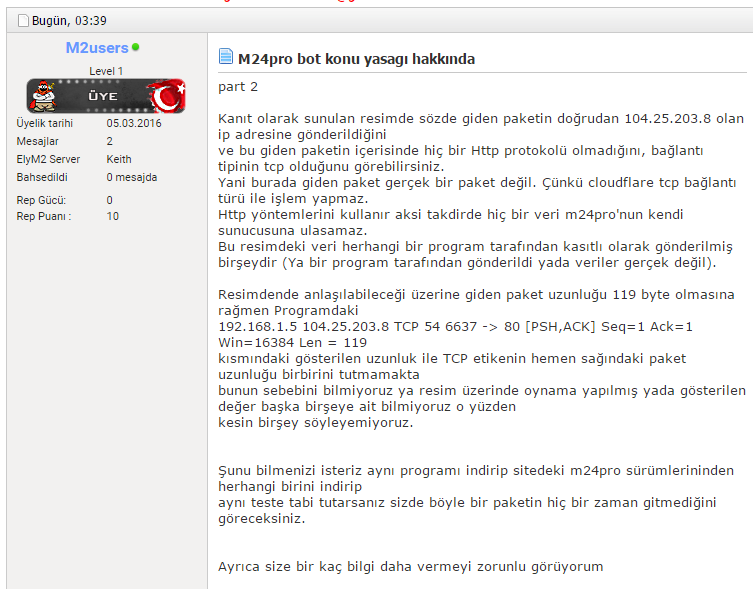The width and height of the screenshot is (753, 589).
Task: Click the 0 mesajda value
Action: 132,177
